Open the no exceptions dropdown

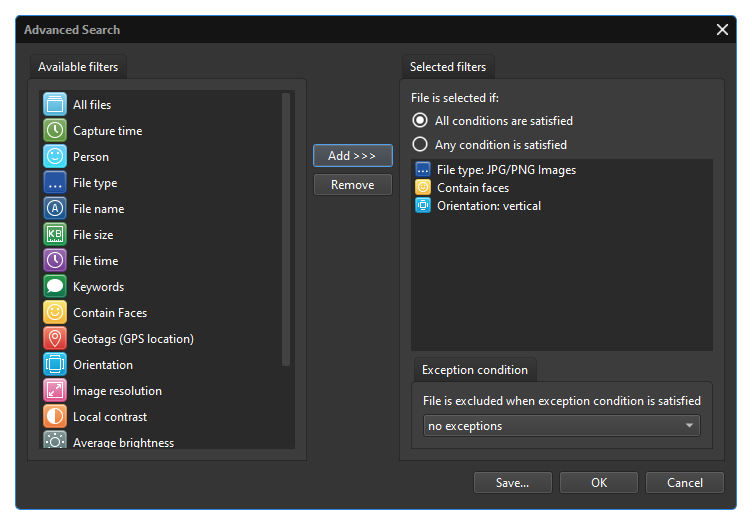click(x=561, y=426)
